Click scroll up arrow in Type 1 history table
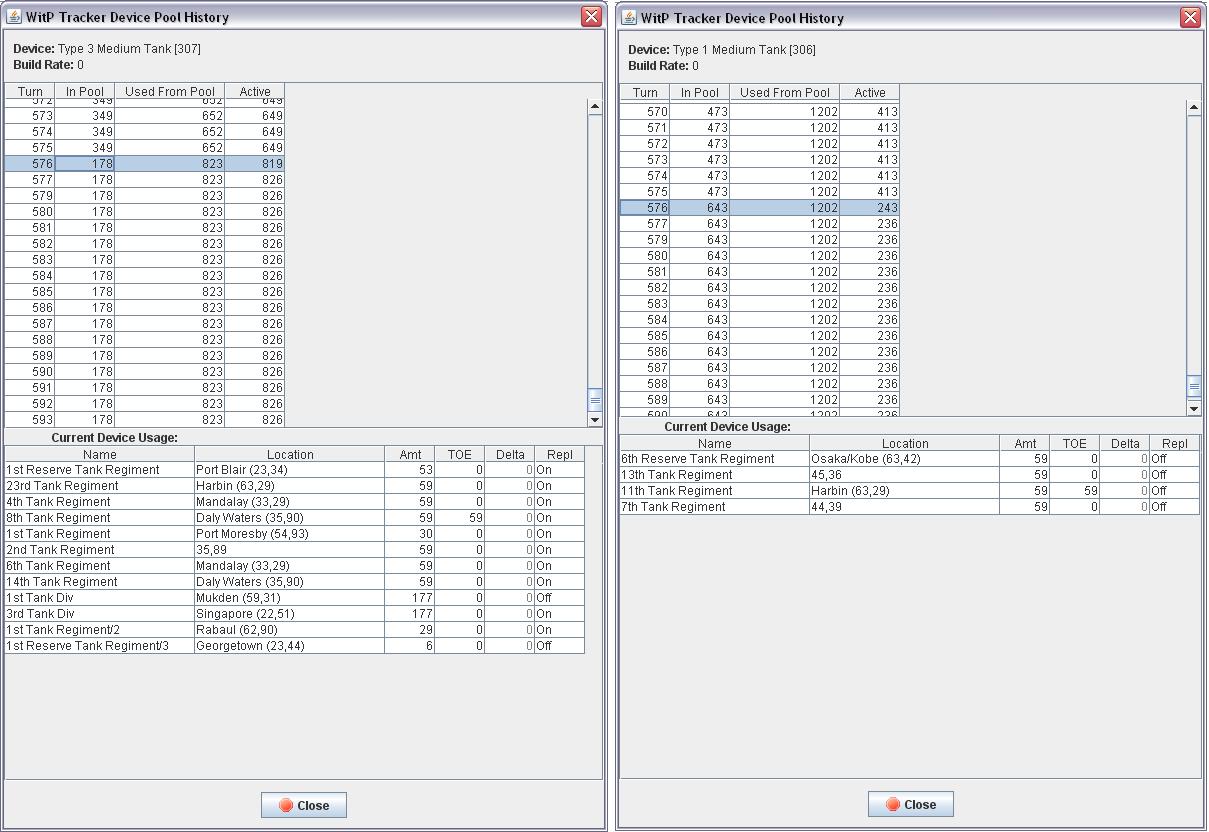This screenshot has width=1209, height=832. tap(1194, 107)
